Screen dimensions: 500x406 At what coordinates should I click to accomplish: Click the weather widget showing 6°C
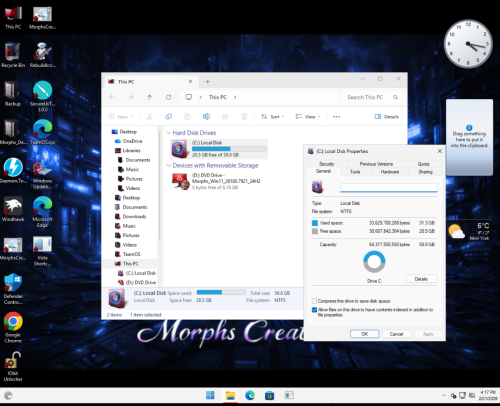(x=469, y=231)
